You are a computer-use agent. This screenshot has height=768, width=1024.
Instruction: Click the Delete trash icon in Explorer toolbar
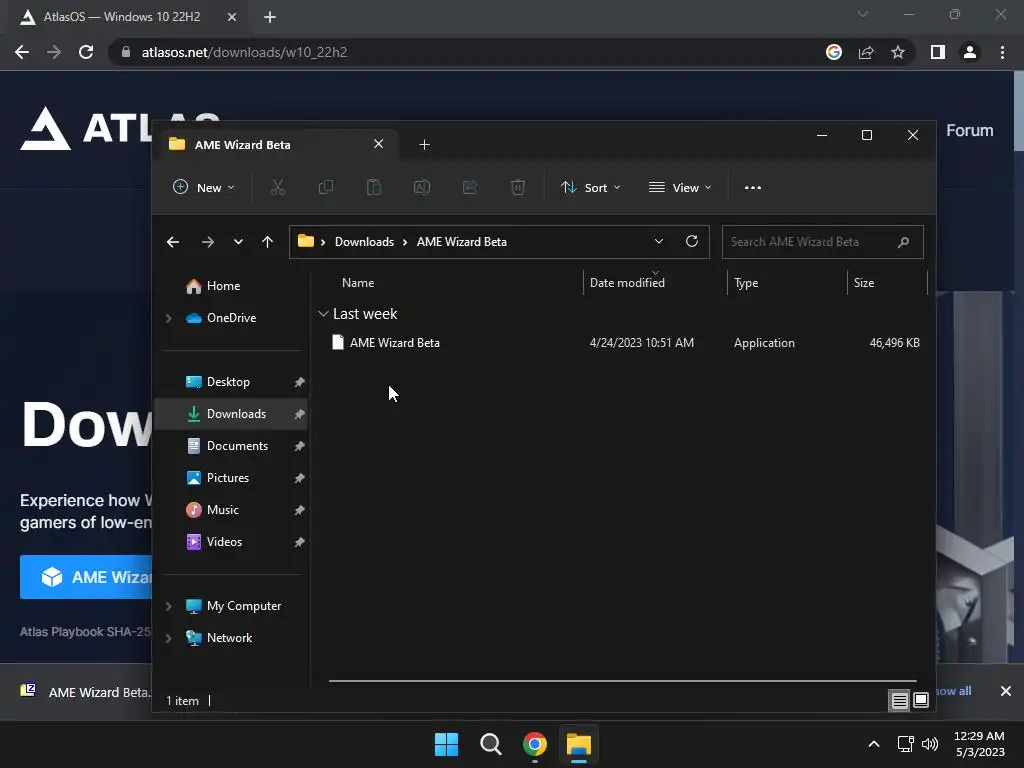tap(517, 188)
